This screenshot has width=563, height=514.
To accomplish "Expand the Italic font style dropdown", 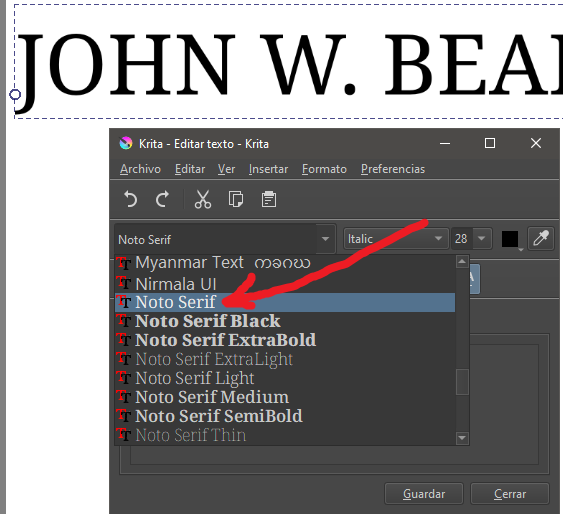I will coord(396,238).
